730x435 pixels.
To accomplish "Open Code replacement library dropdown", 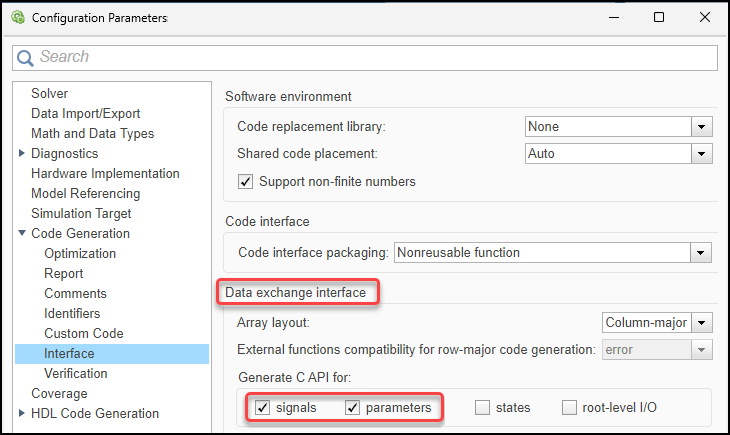I will tap(702, 127).
